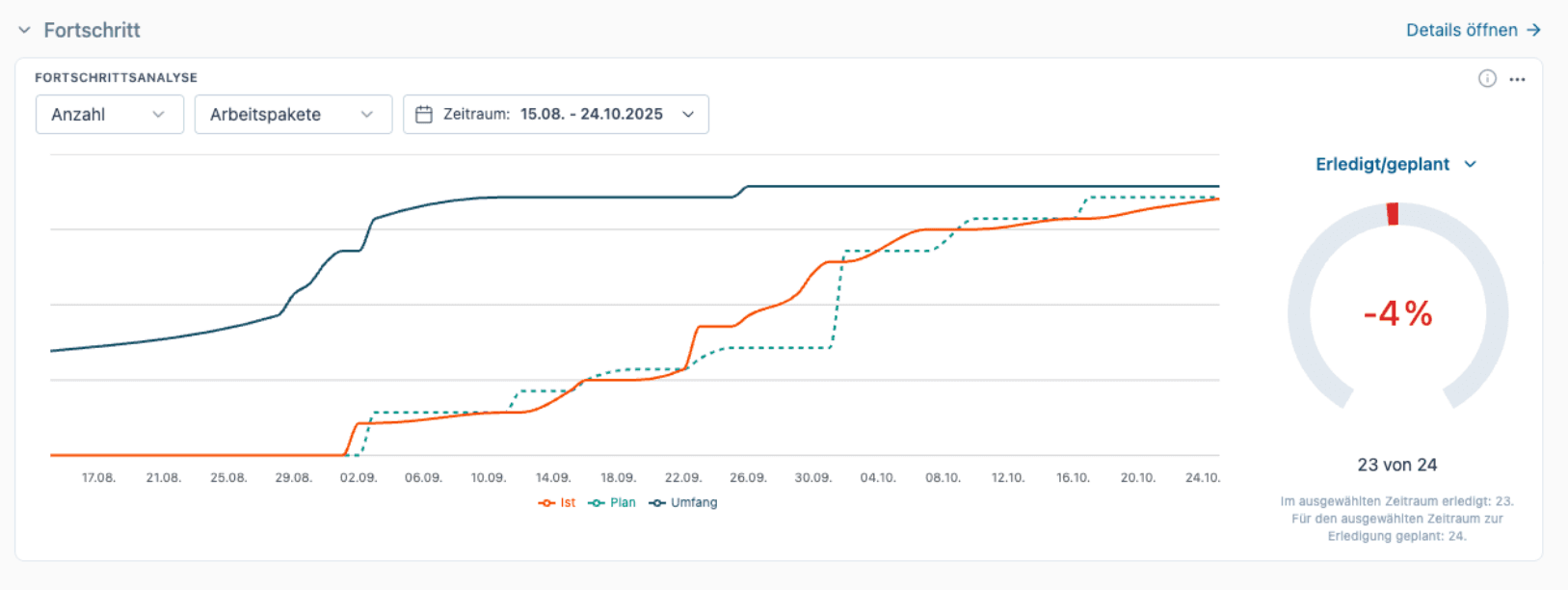Click the -4 % value in the gauge
The width and height of the screenshot is (1568, 590).
point(1397,314)
